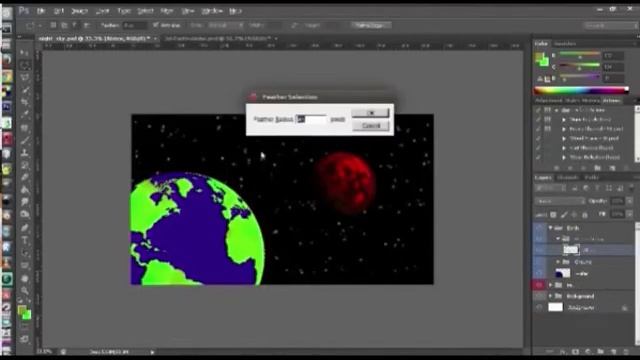Click delete trash icon in Actions panel

coord(626,168)
